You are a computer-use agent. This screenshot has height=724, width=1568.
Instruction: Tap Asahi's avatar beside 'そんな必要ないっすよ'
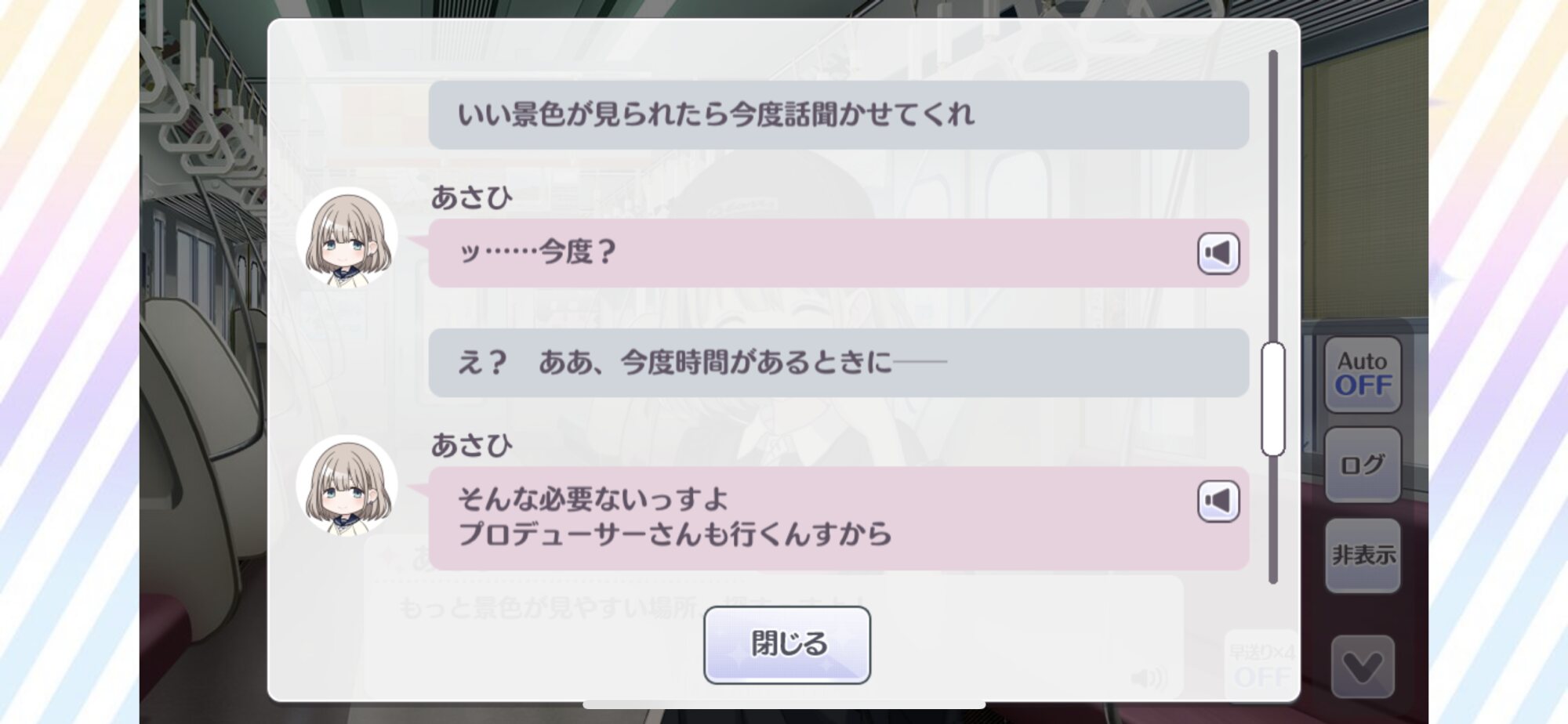[347, 486]
